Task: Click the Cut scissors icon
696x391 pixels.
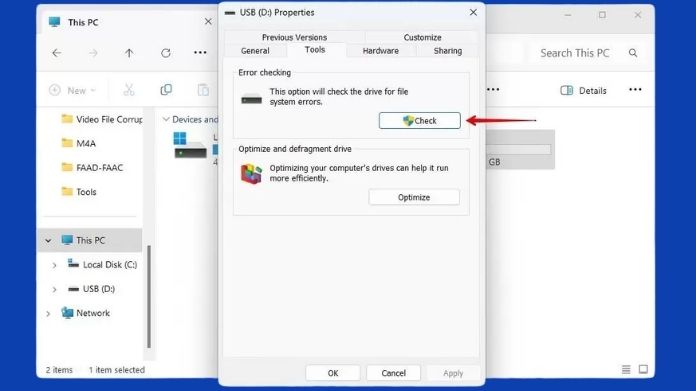Action: (x=129, y=90)
